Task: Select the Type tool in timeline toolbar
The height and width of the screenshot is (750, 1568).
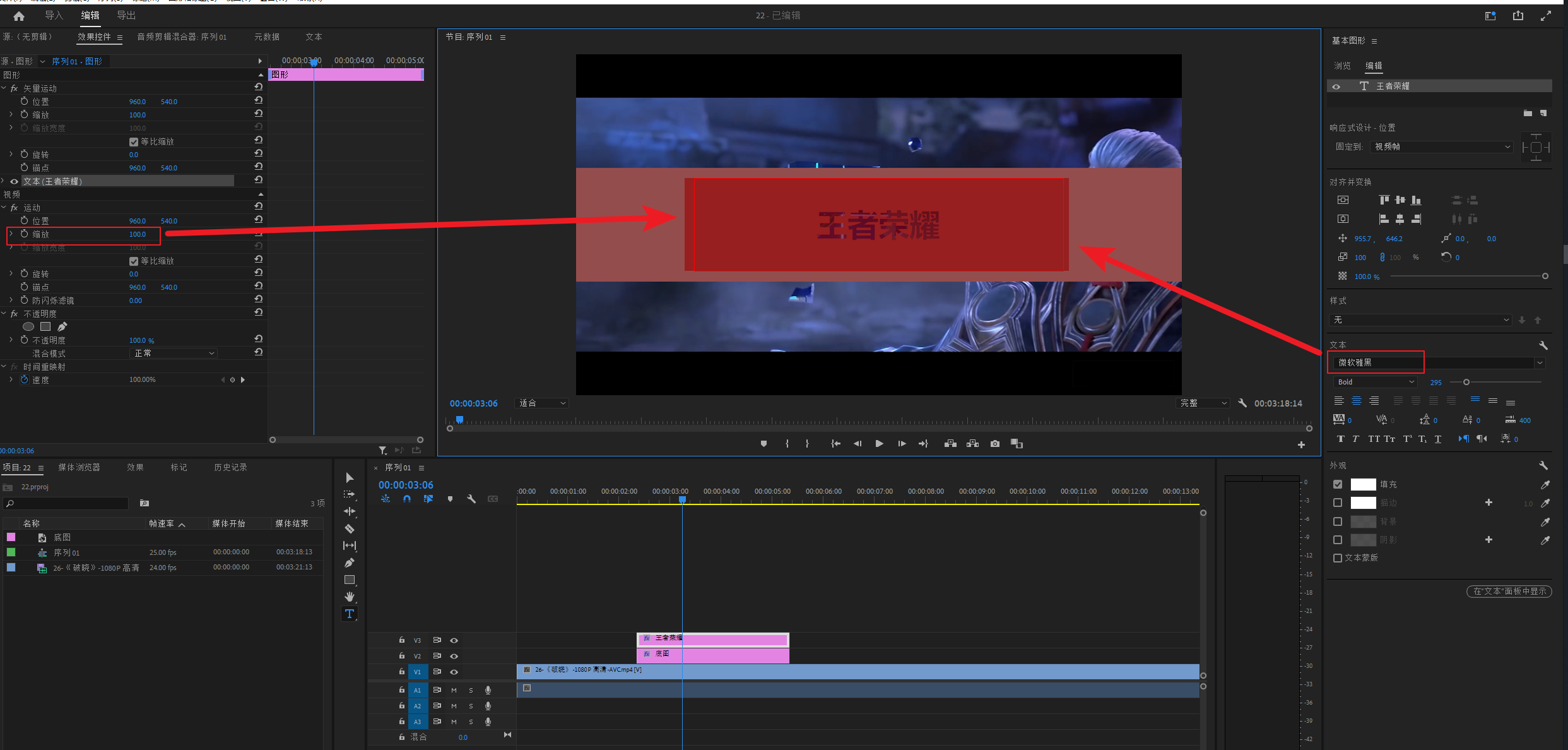Action: click(349, 614)
